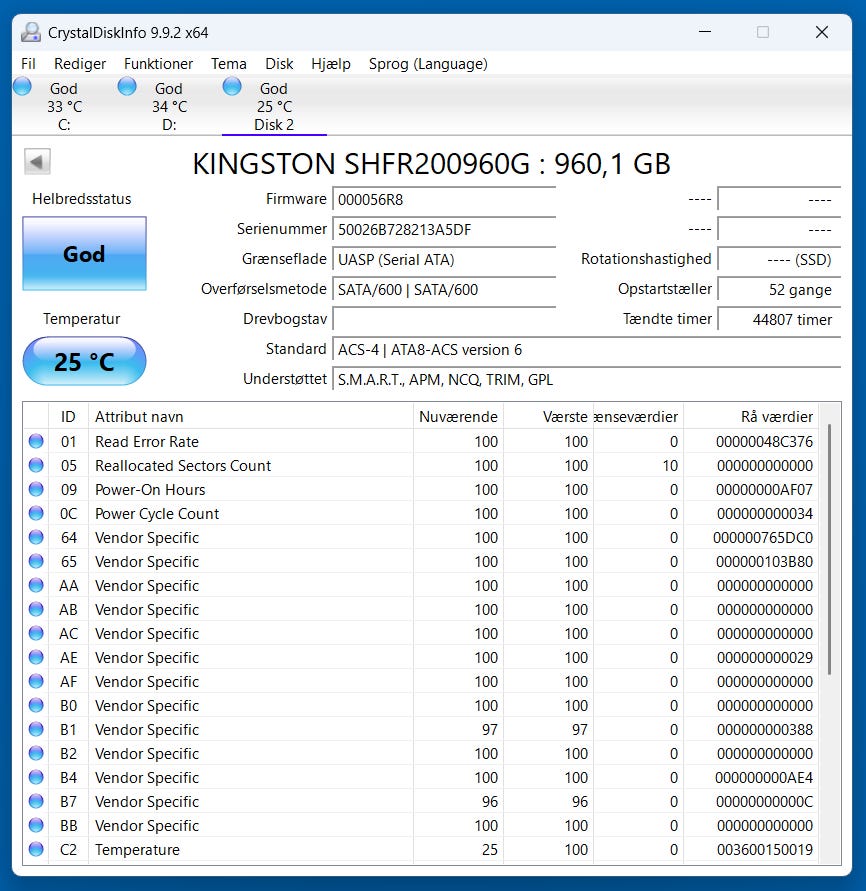866x891 pixels.
Task: Click status orb for Power Cycle Count
Action: (36, 513)
